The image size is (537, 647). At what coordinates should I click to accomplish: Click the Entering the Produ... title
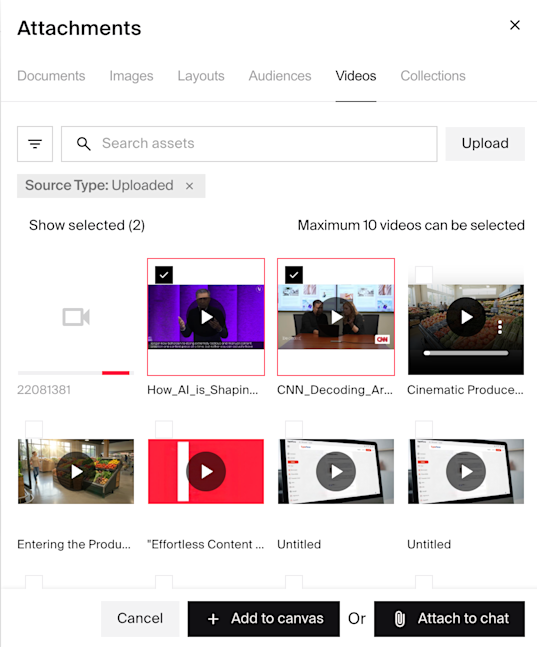(74, 544)
